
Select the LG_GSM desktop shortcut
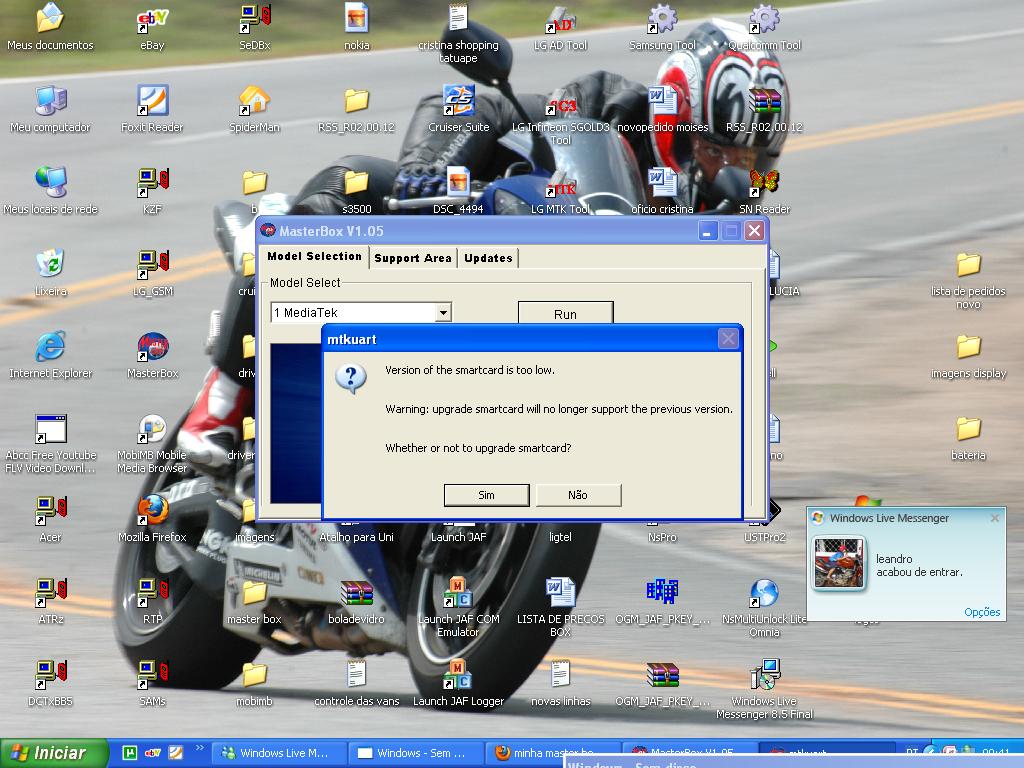(x=152, y=273)
